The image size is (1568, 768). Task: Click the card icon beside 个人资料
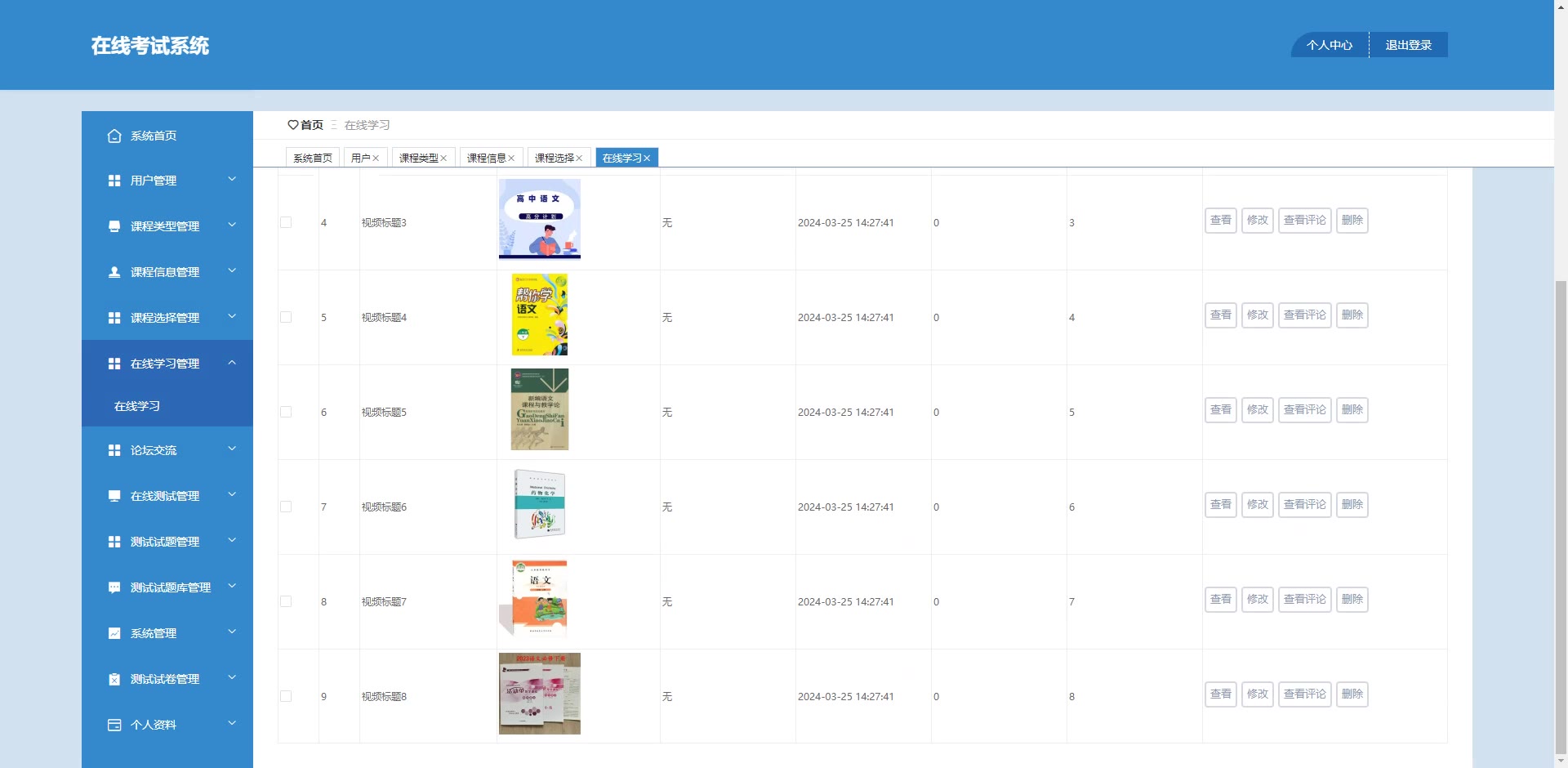click(114, 725)
